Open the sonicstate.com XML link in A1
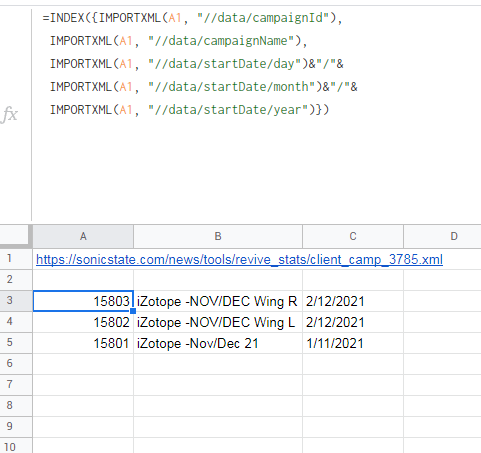The image size is (481, 453). point(239,259)
